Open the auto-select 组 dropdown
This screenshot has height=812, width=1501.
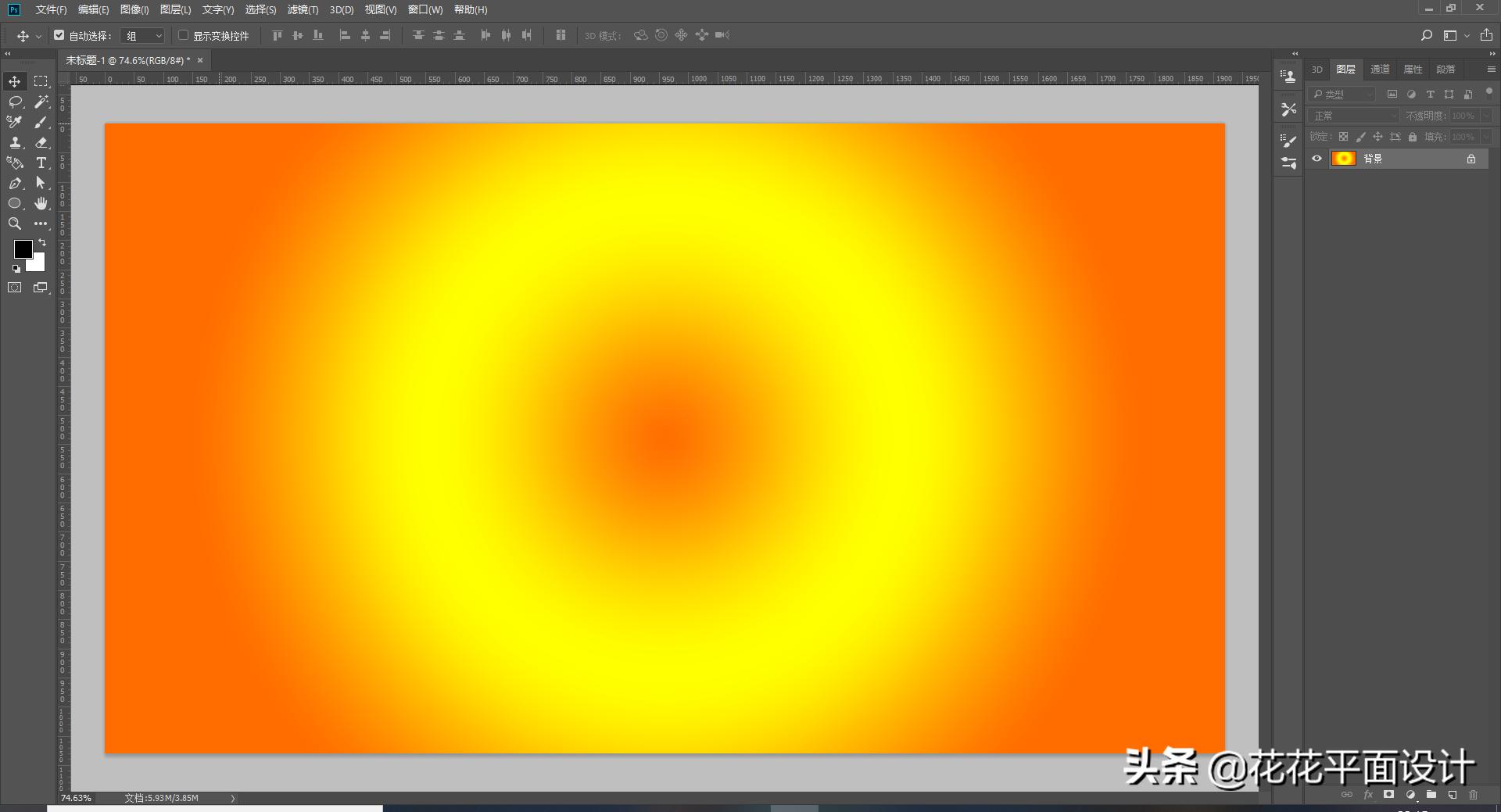coord(145,36)
